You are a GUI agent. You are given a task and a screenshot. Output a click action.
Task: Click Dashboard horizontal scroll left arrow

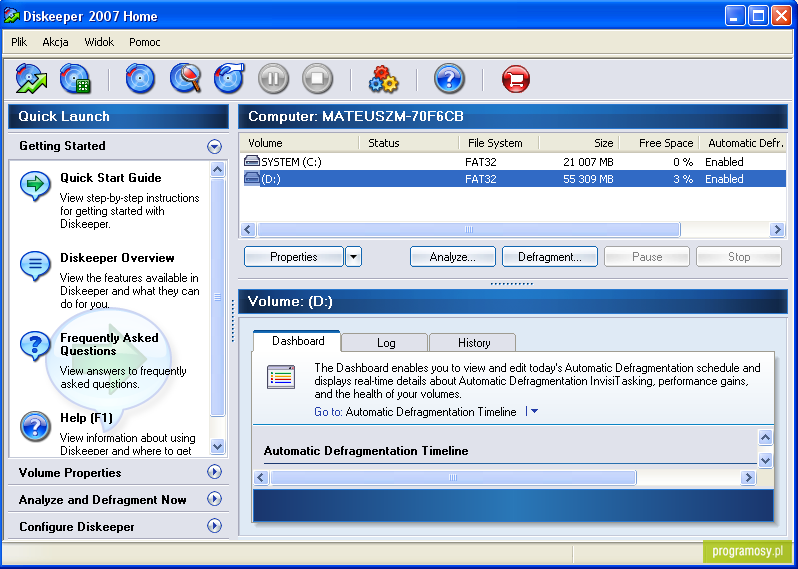point(261,477)
